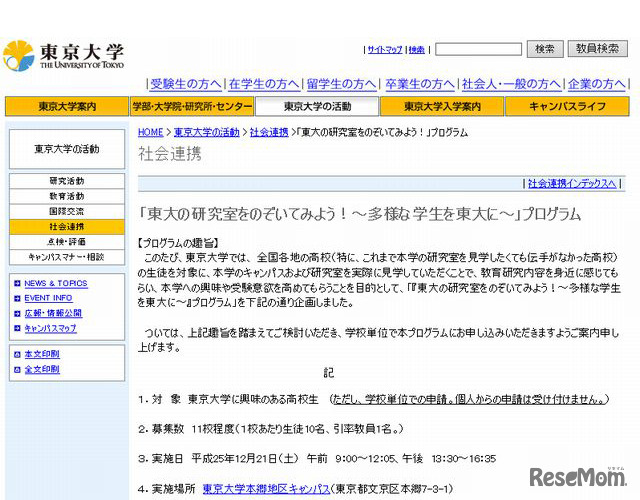Open 社会連携 breadcrumb link
Image resolution: width=640 pixels, height=500 pixels.
coord(269,132)
